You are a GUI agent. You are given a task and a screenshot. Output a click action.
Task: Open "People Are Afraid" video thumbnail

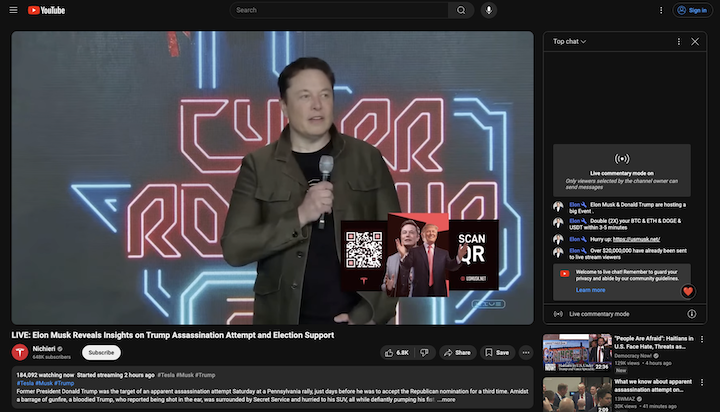coord(577,353)
